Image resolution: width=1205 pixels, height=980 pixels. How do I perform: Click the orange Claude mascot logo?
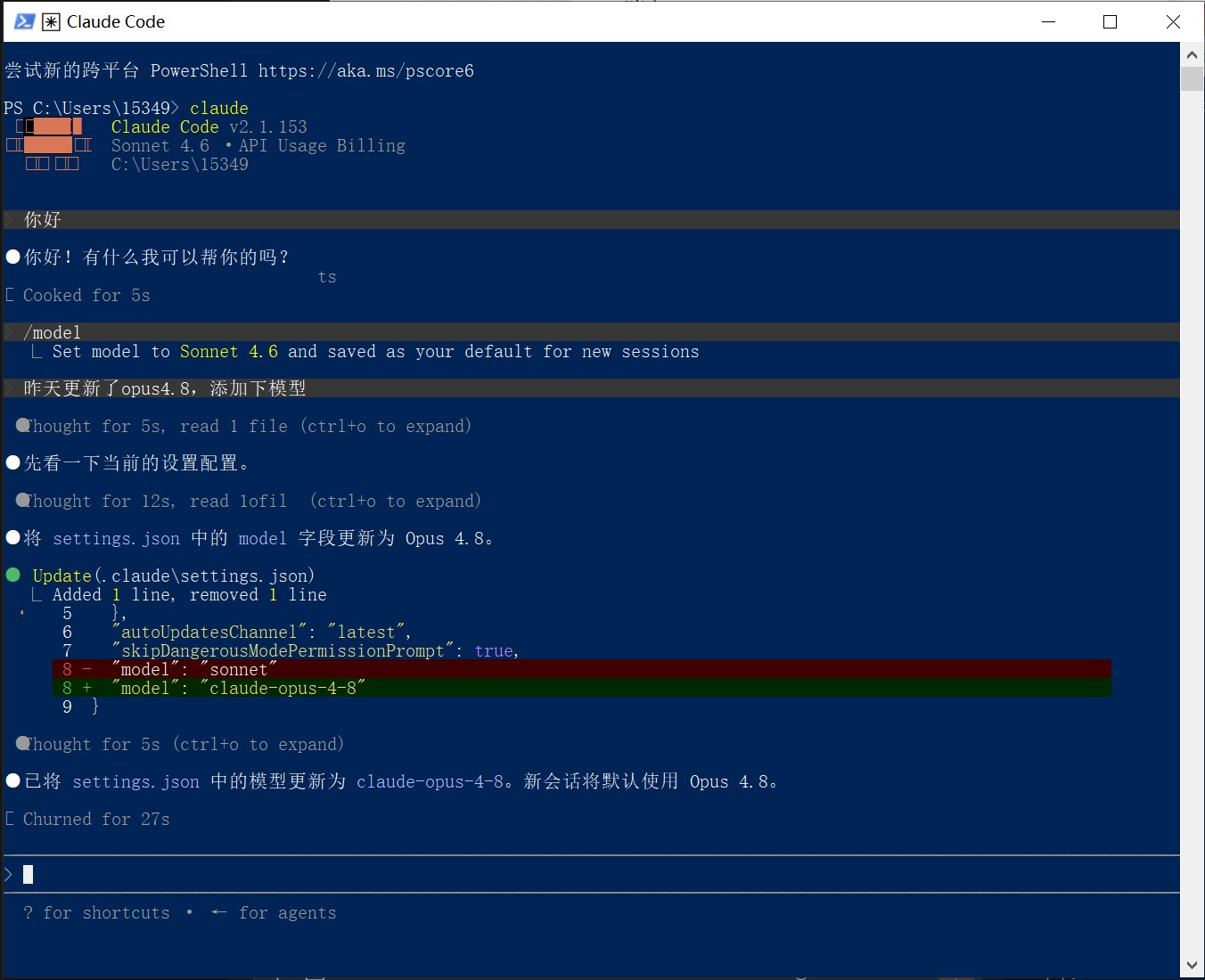pyautogui.click(x=49, y=145)
